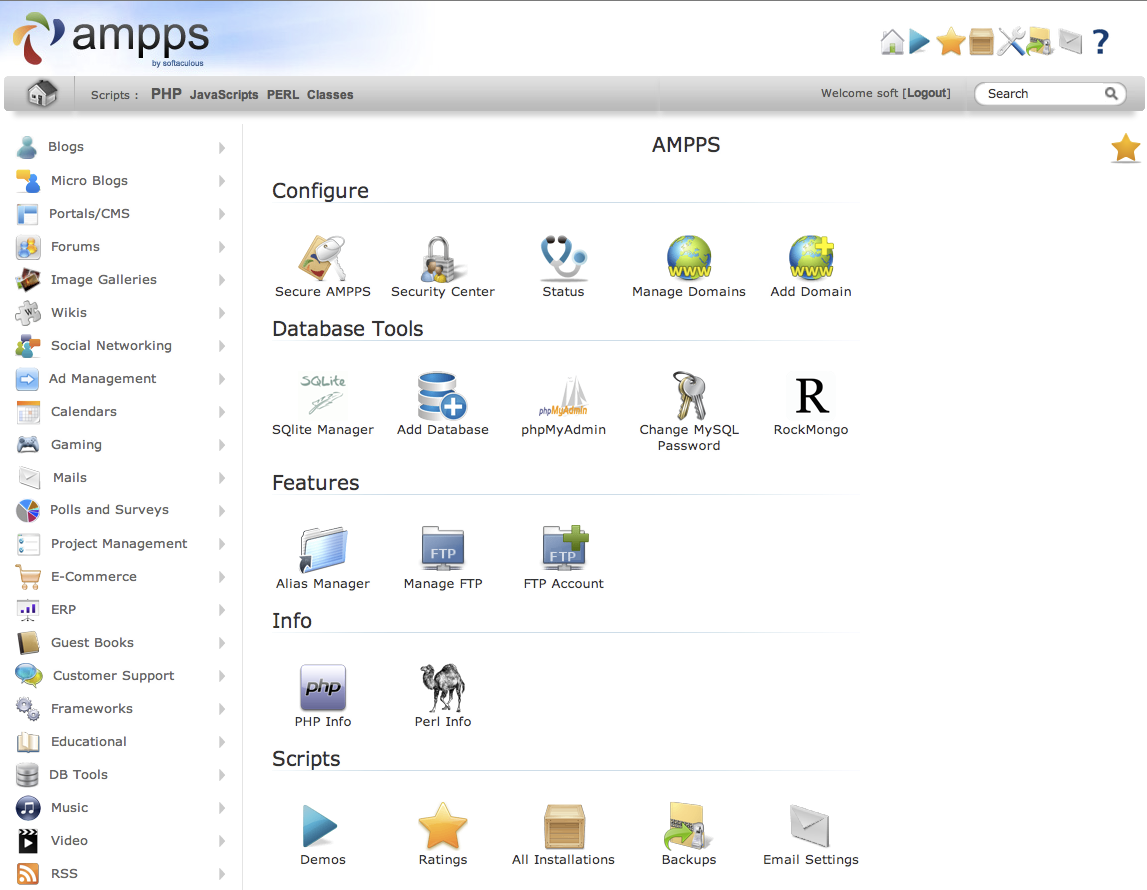Screen dimensions: 1147x890
Task: Select Classes in the scripts bar
Action: click(330, 94)
